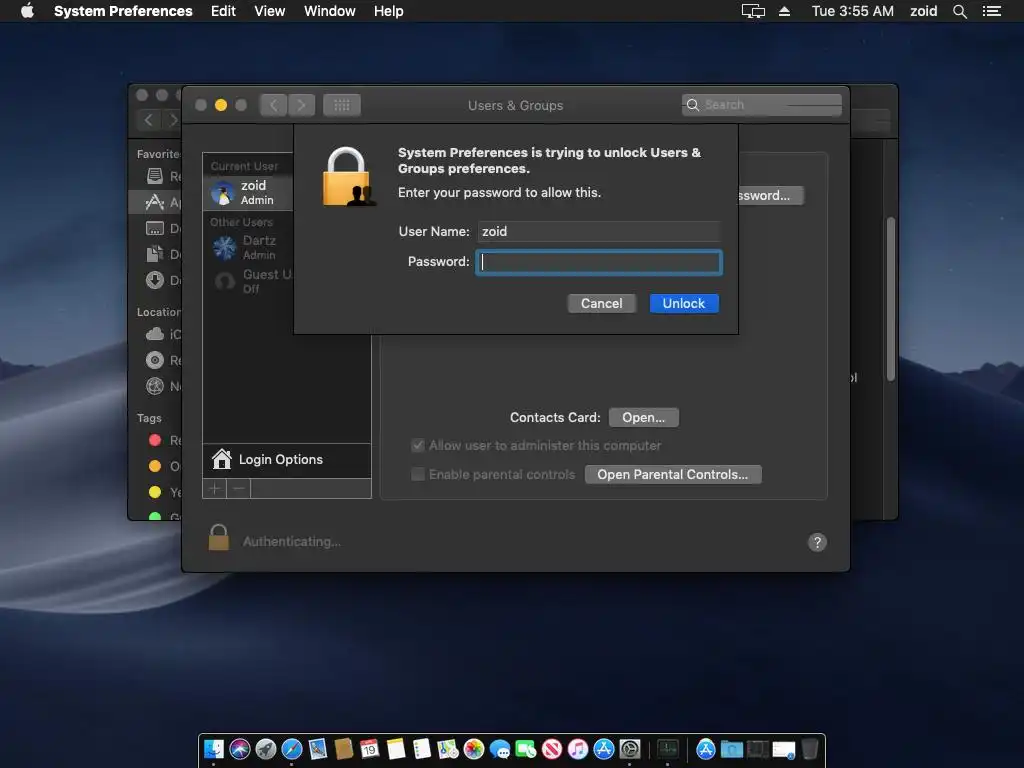Click the menu bar clock Tue 3:55 AM
Viewport: 1024px width, 768px height.
[852, 11]
